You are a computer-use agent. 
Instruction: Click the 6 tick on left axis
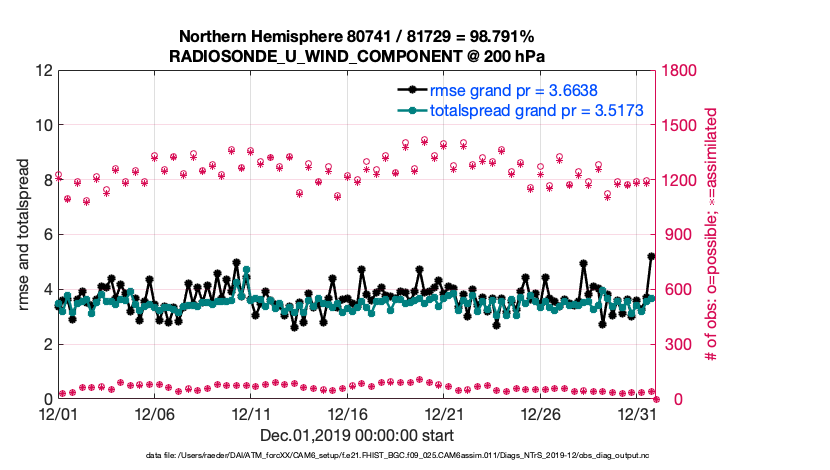(x=44, y=236)
